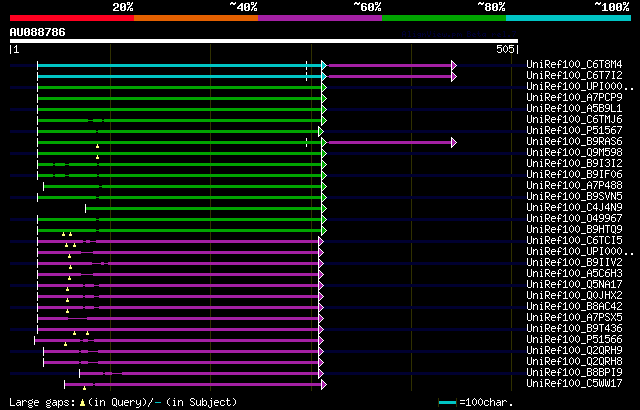Open subject UniRef100_C4J4N9

574,208
